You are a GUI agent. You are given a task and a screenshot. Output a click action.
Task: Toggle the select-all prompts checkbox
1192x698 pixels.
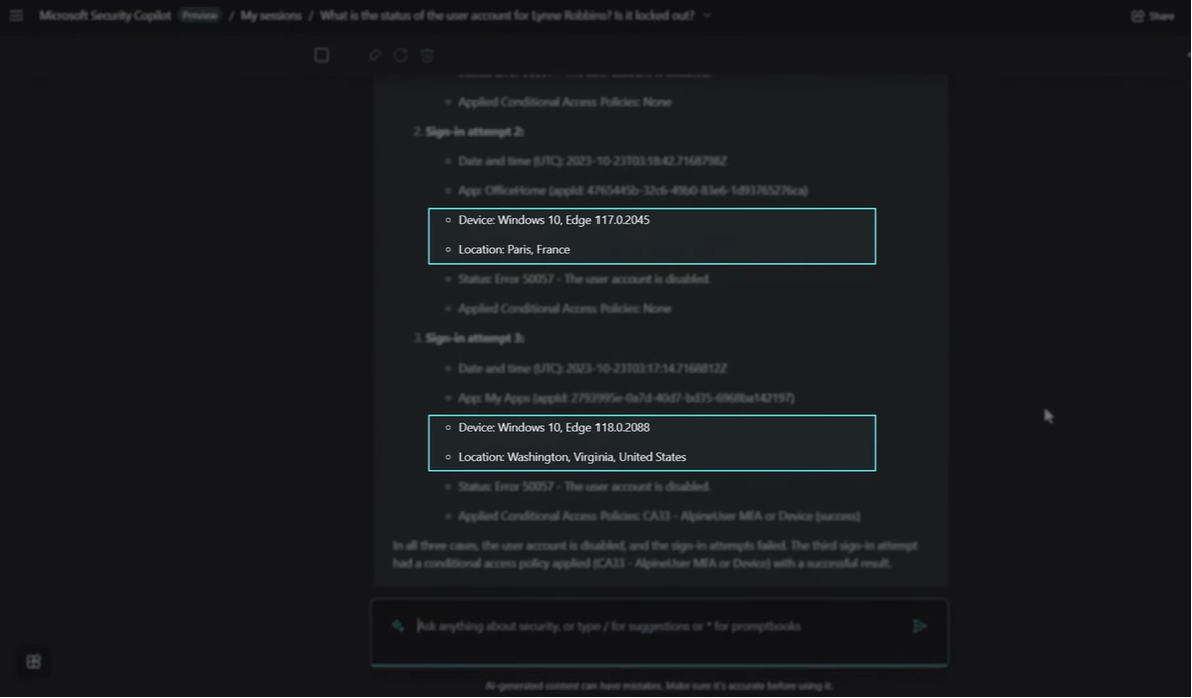[321, 55]
